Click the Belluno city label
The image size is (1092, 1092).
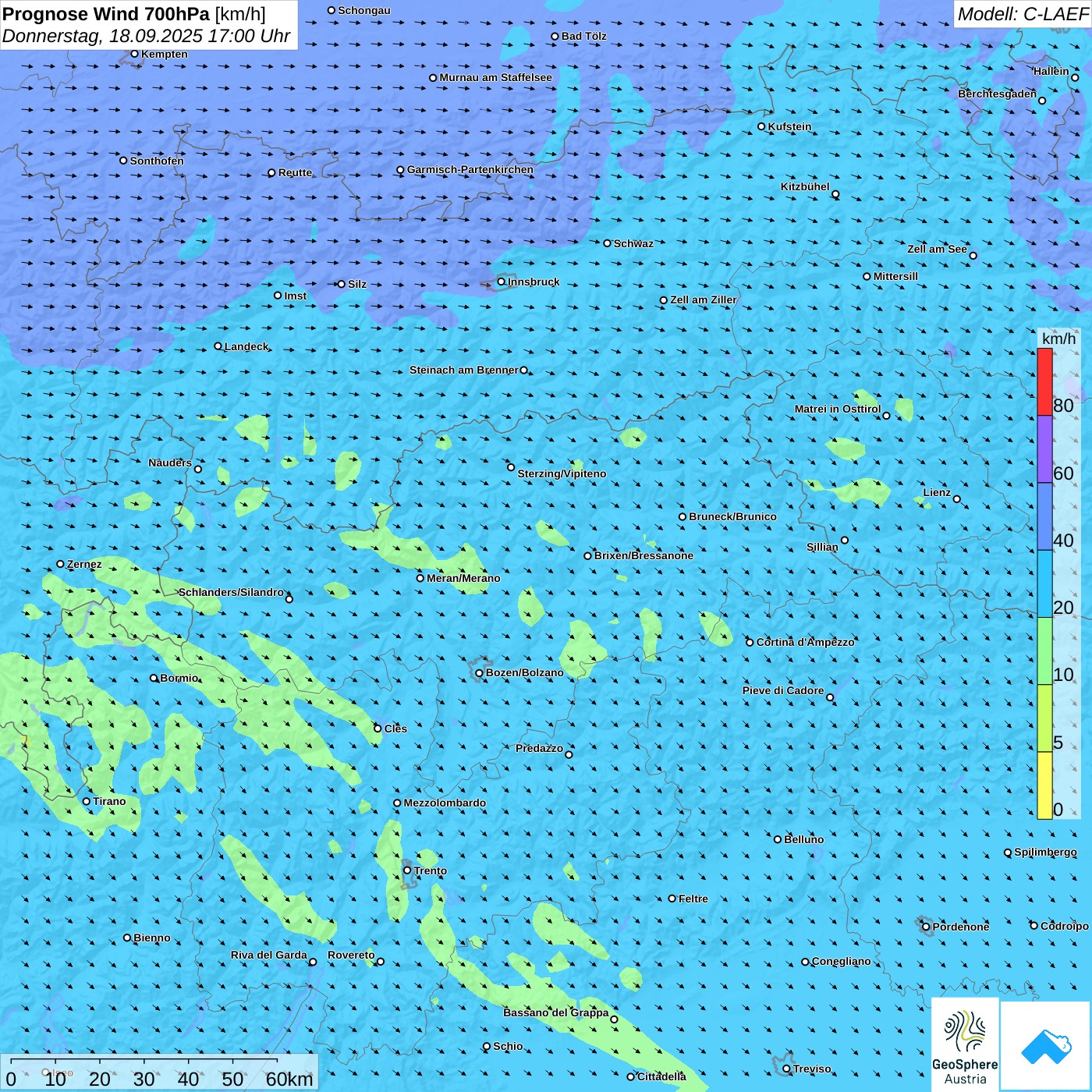click(x=803, y=839)
